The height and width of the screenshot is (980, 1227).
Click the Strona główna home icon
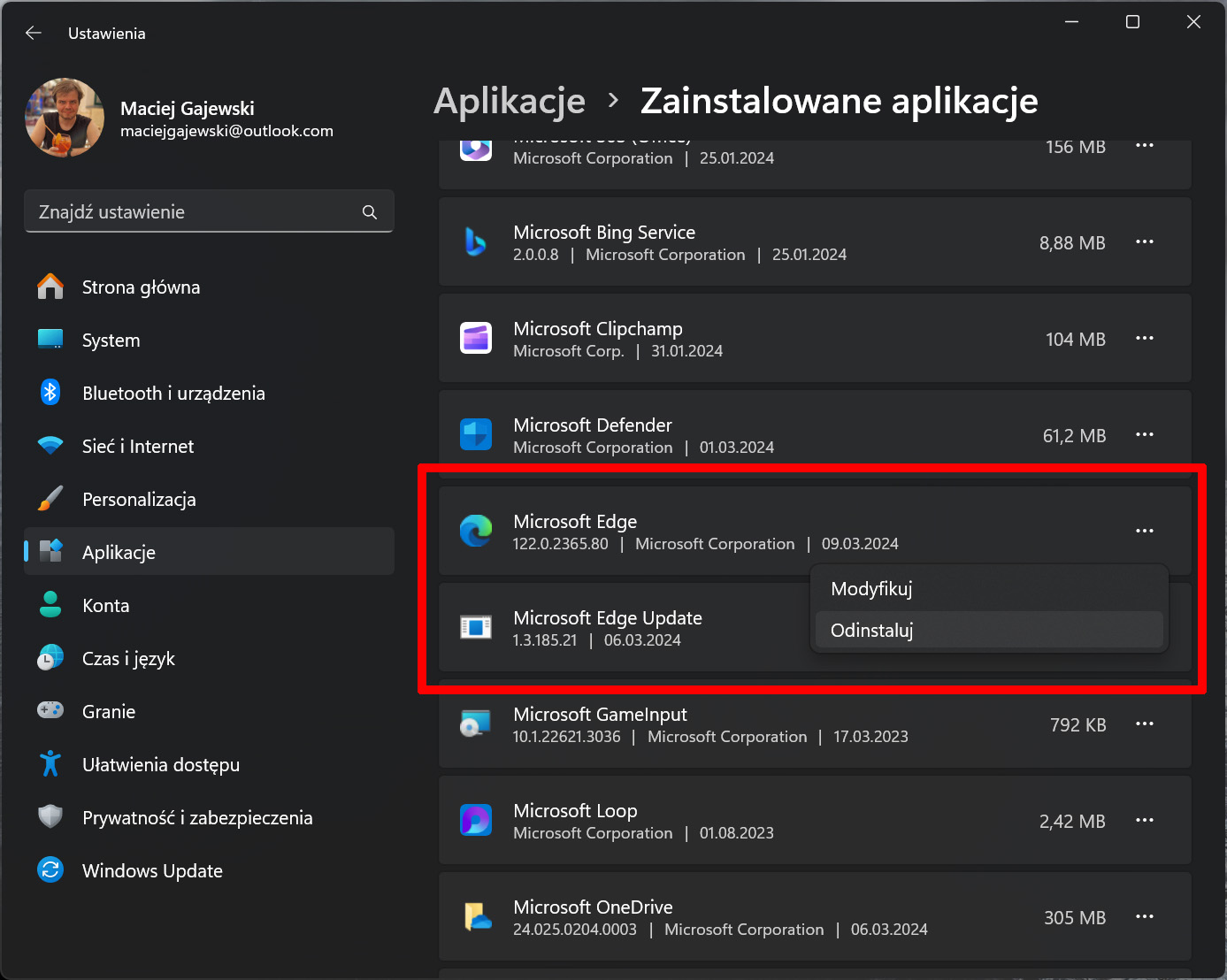coord(50,287)
